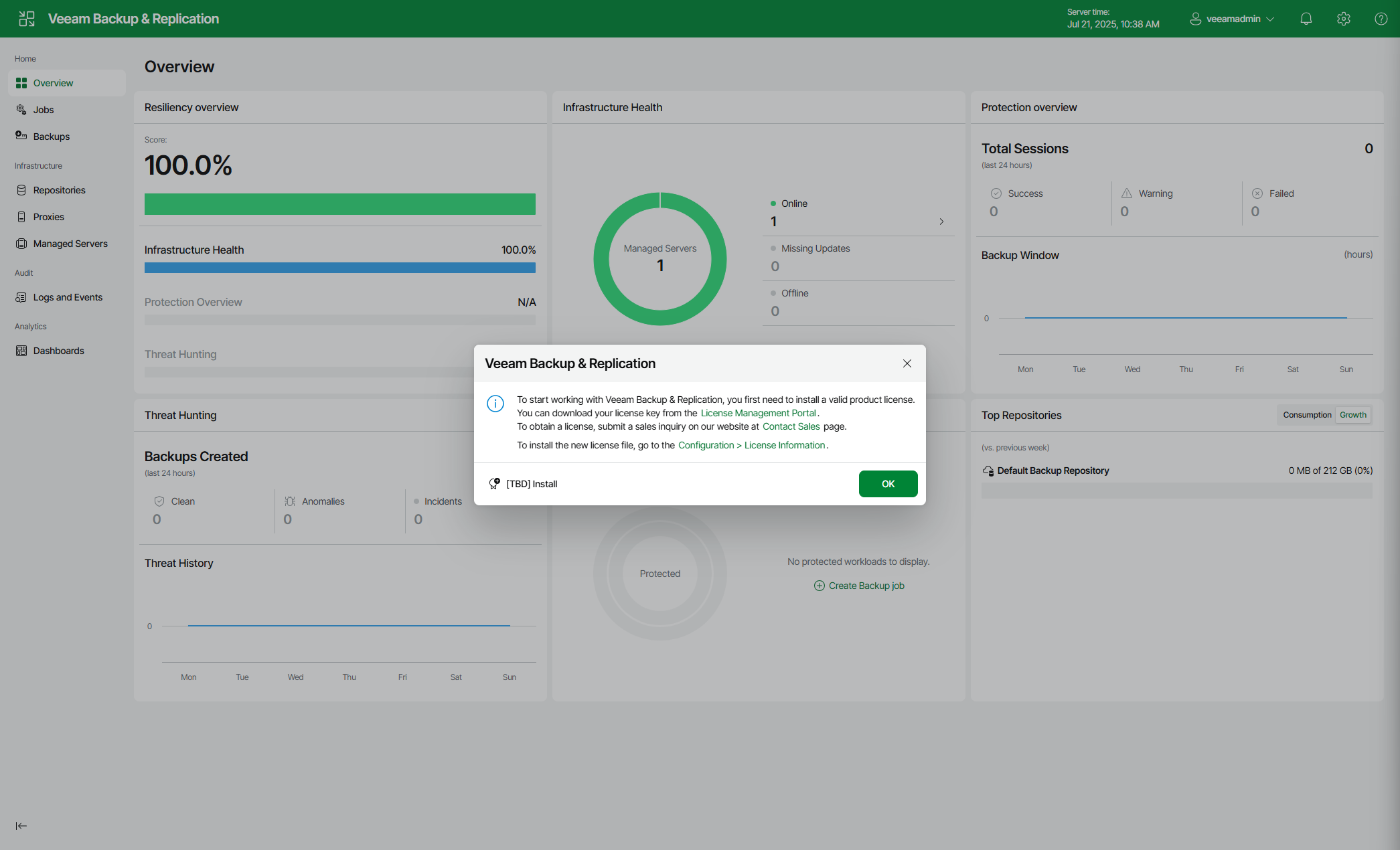Click the Veeam app grid logo icon
The height and width of the screenshot is (850, 1400).
[x=27, y=19]
